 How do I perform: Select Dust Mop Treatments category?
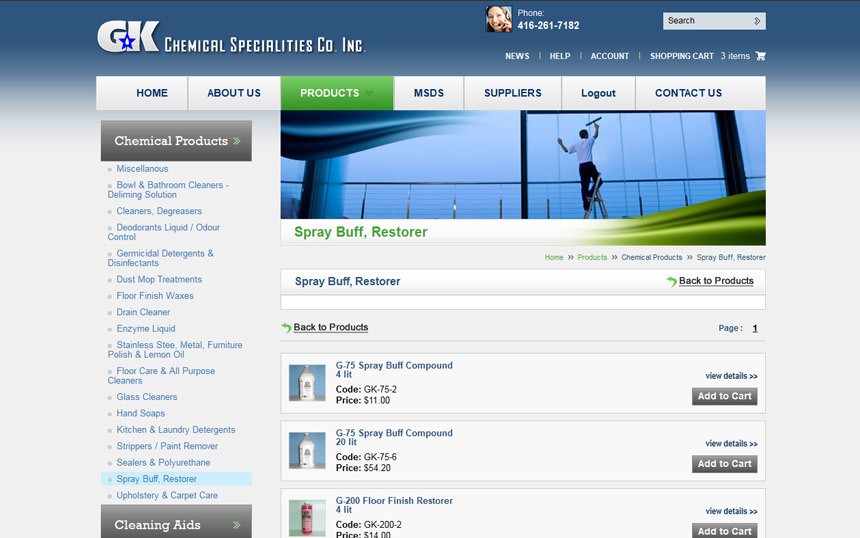[159, 280]
